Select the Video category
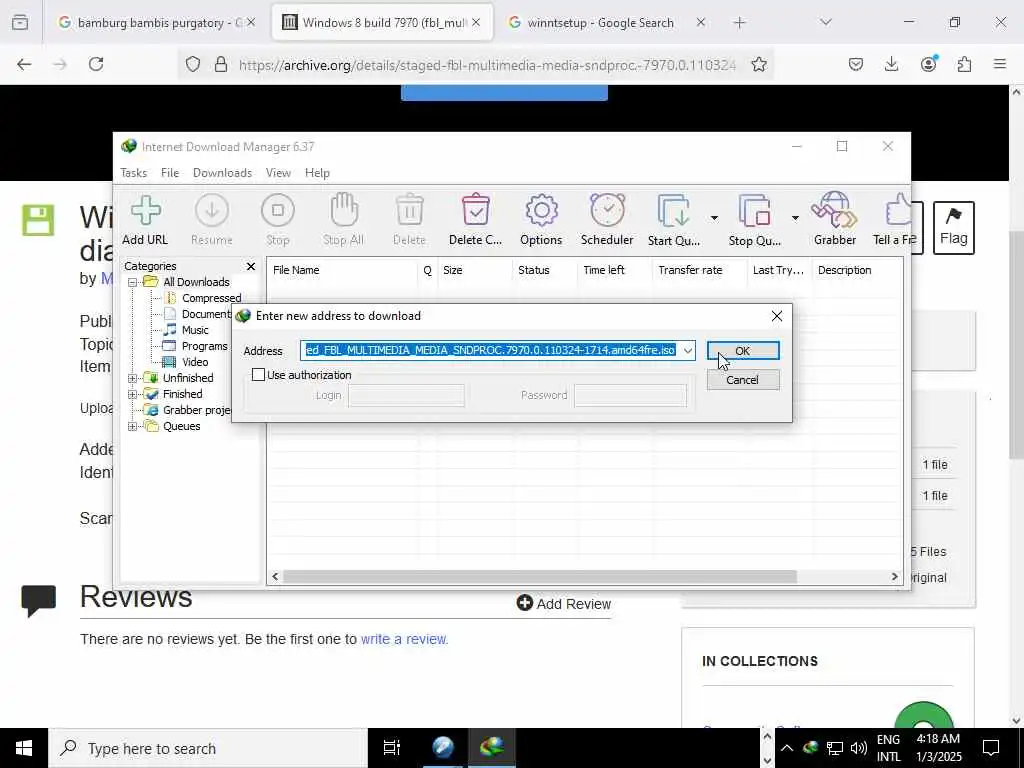The height and width of the screenshot is (768, 1024). [x=195, y=362]
